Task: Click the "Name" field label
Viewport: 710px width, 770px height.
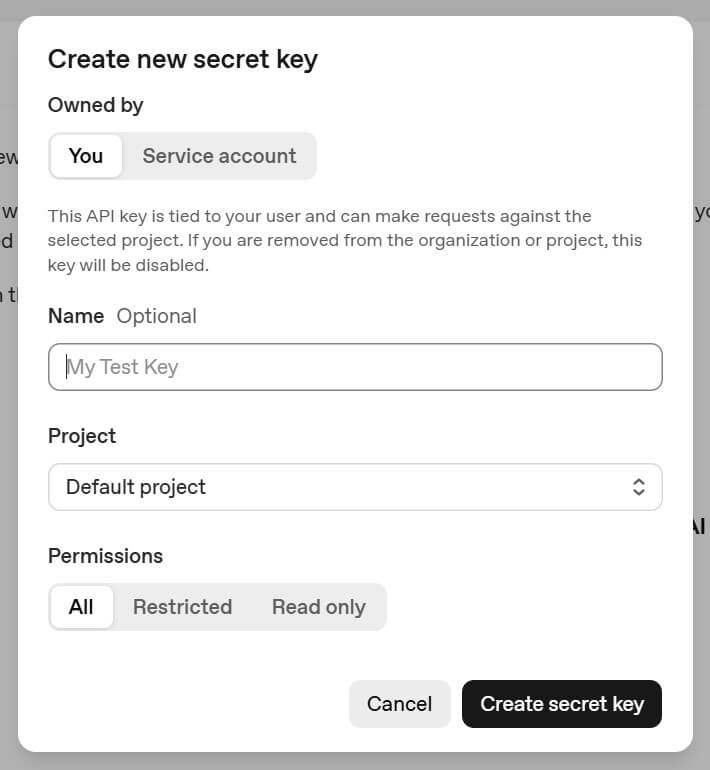Action: [76, 316]
